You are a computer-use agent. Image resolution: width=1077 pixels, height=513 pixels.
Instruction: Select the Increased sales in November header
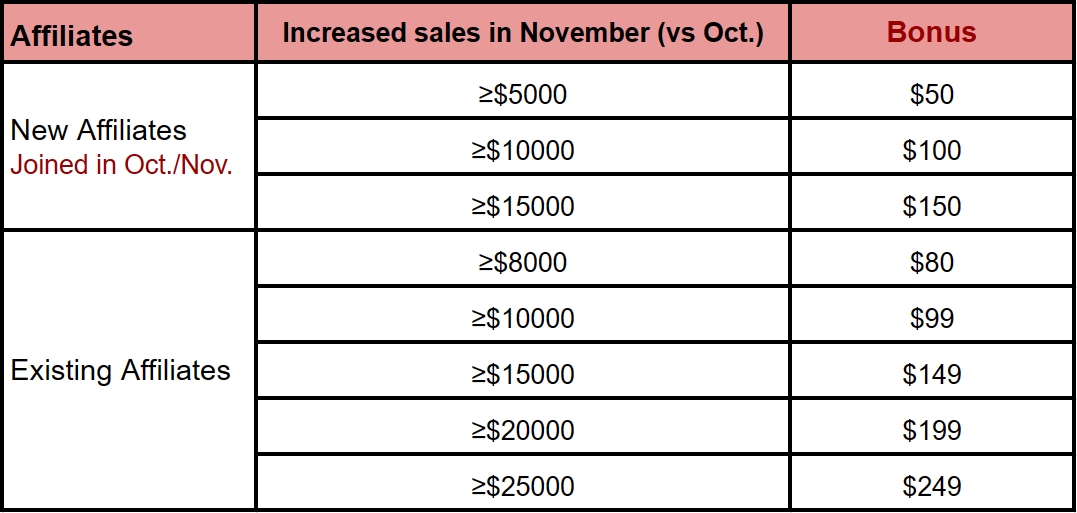(x=523, y=33)
